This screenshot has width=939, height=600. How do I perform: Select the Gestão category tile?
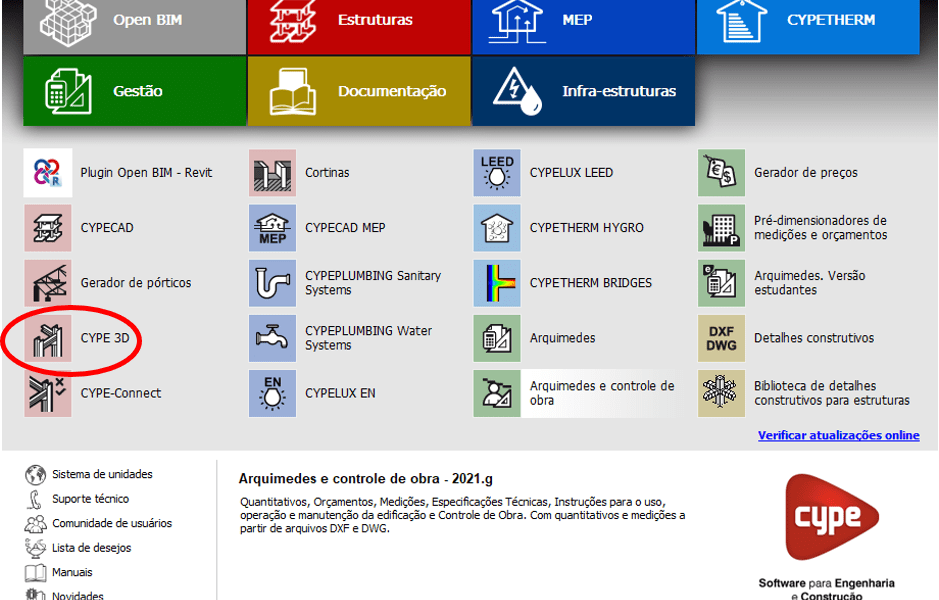coord(135,91)
